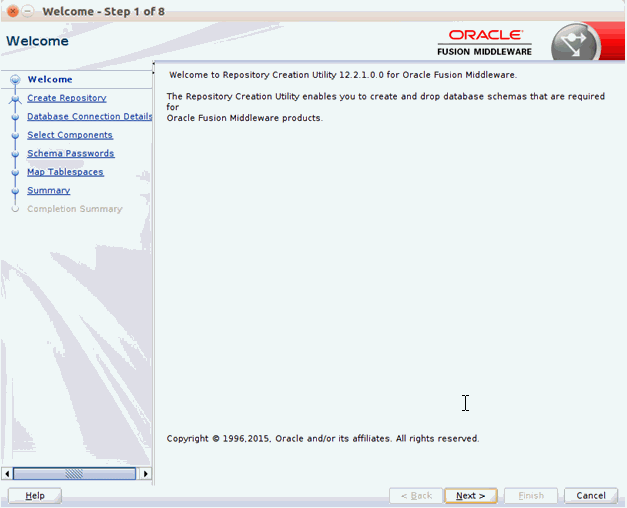Image resolution: width=627 pixels, height=508 pixels.
Task: Click the Select Components step bullet icon
Action: (15, 135)
